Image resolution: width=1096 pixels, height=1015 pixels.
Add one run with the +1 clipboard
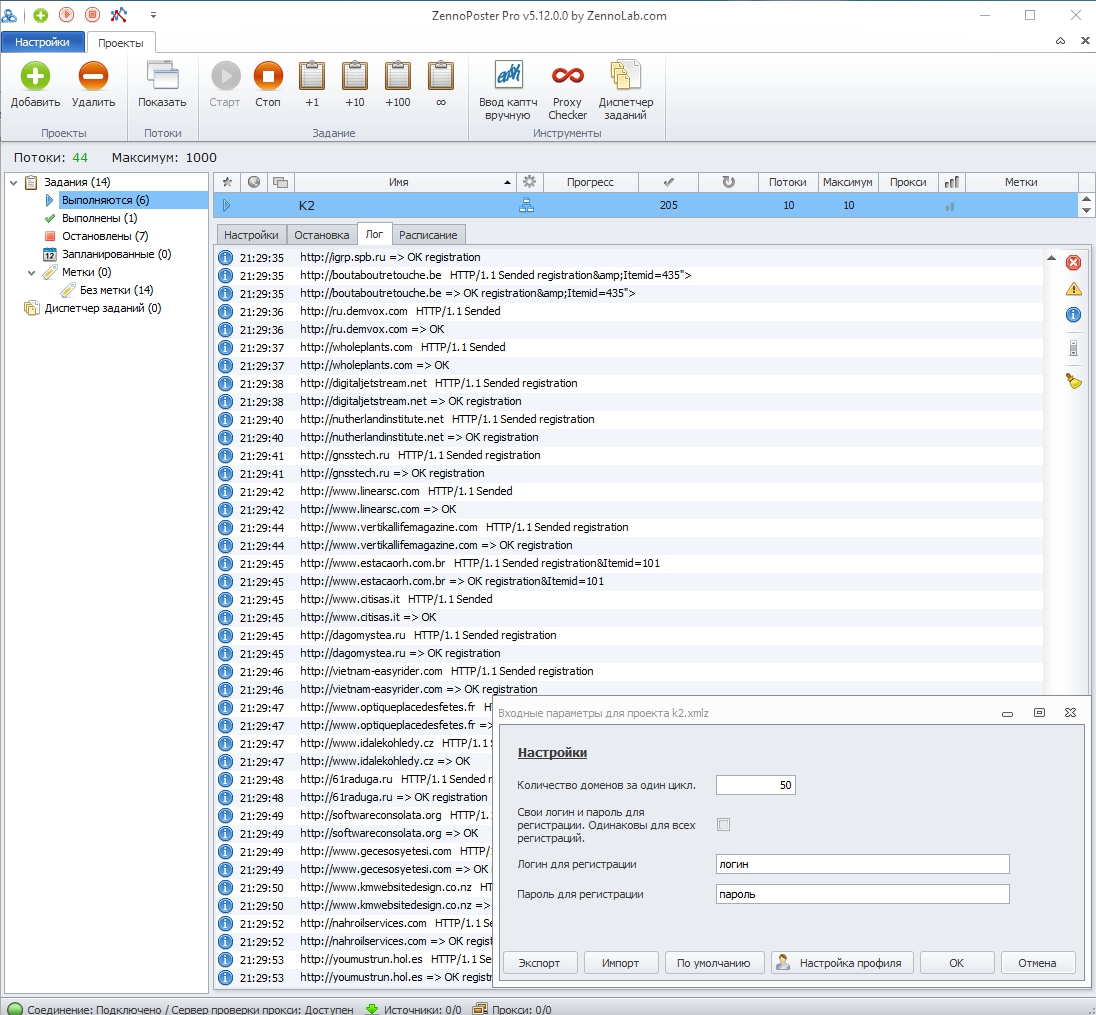pos(312,85)
